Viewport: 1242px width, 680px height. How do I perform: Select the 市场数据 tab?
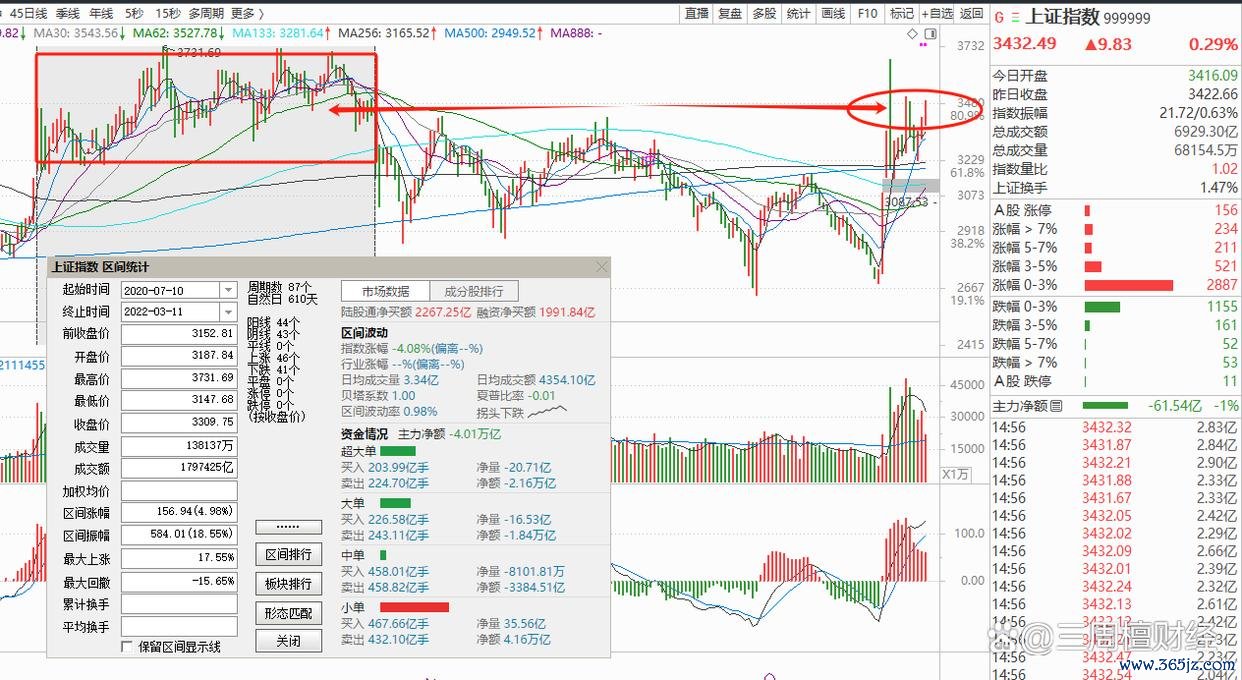click(x=386, y=291)
